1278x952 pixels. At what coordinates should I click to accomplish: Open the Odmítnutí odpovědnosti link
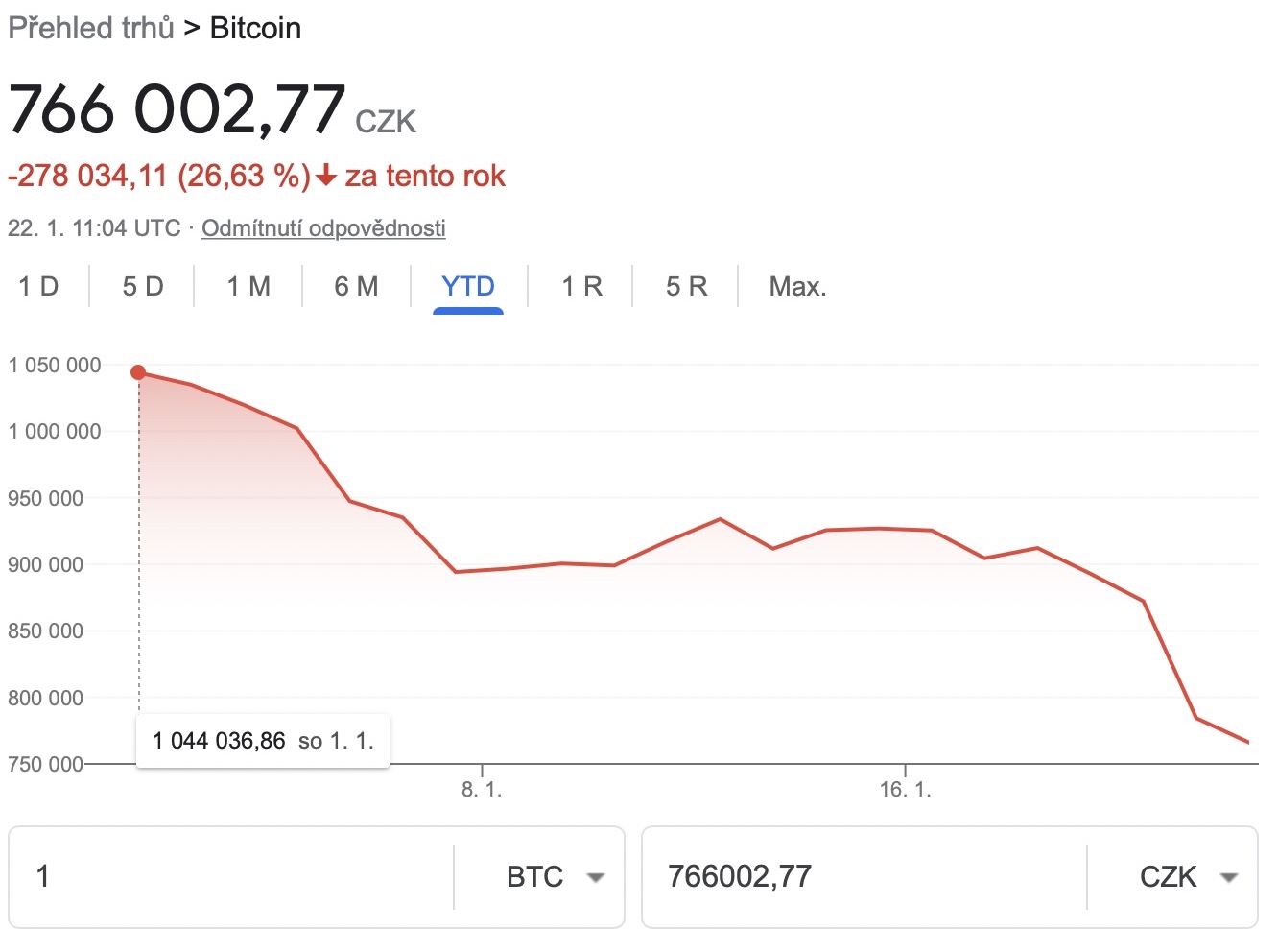pyautogui.click(x=323, y=228)
